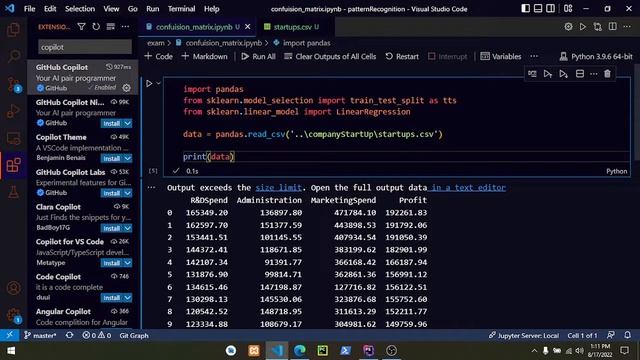Open run cell options dropdown arrow
Image resolution: width=640 pixels, height=360 pixels.
pyautogui.click(x=158, y=83)
